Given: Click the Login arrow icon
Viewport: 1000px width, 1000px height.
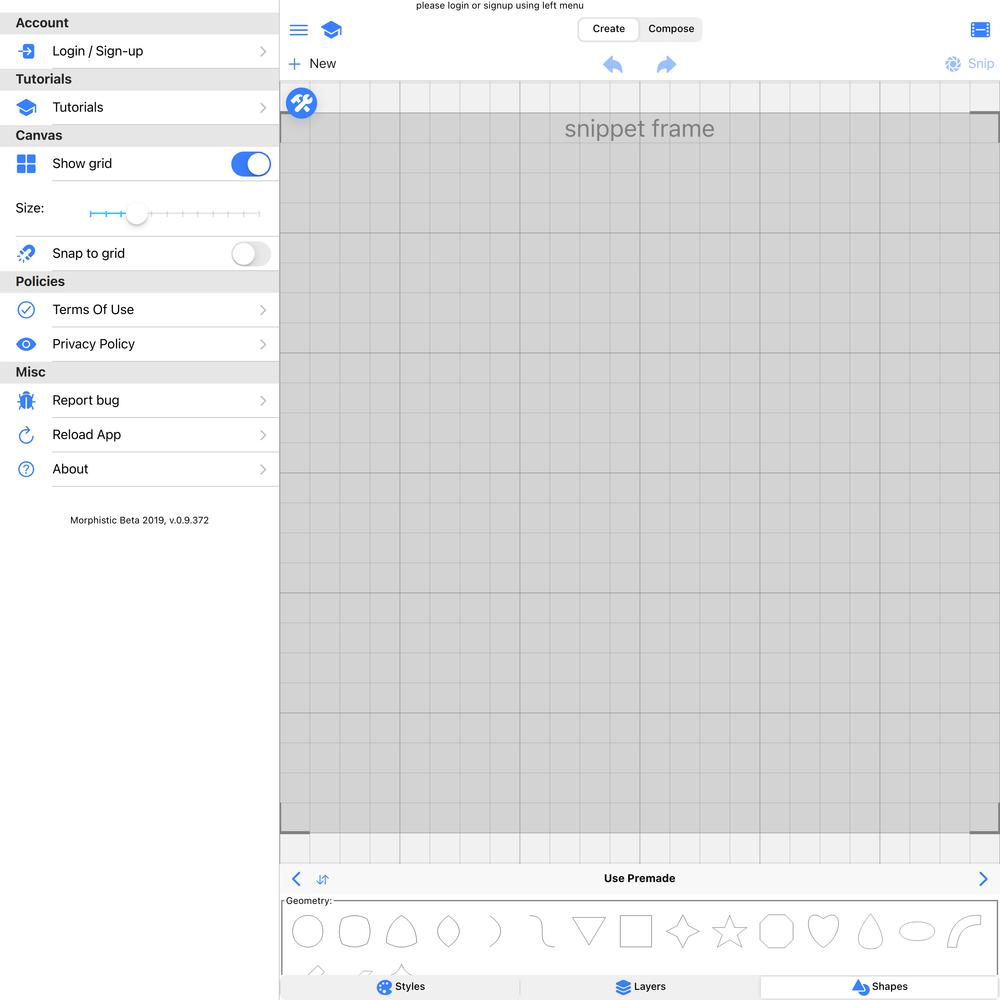Looking at the screenshot, I should pos(26,51).
